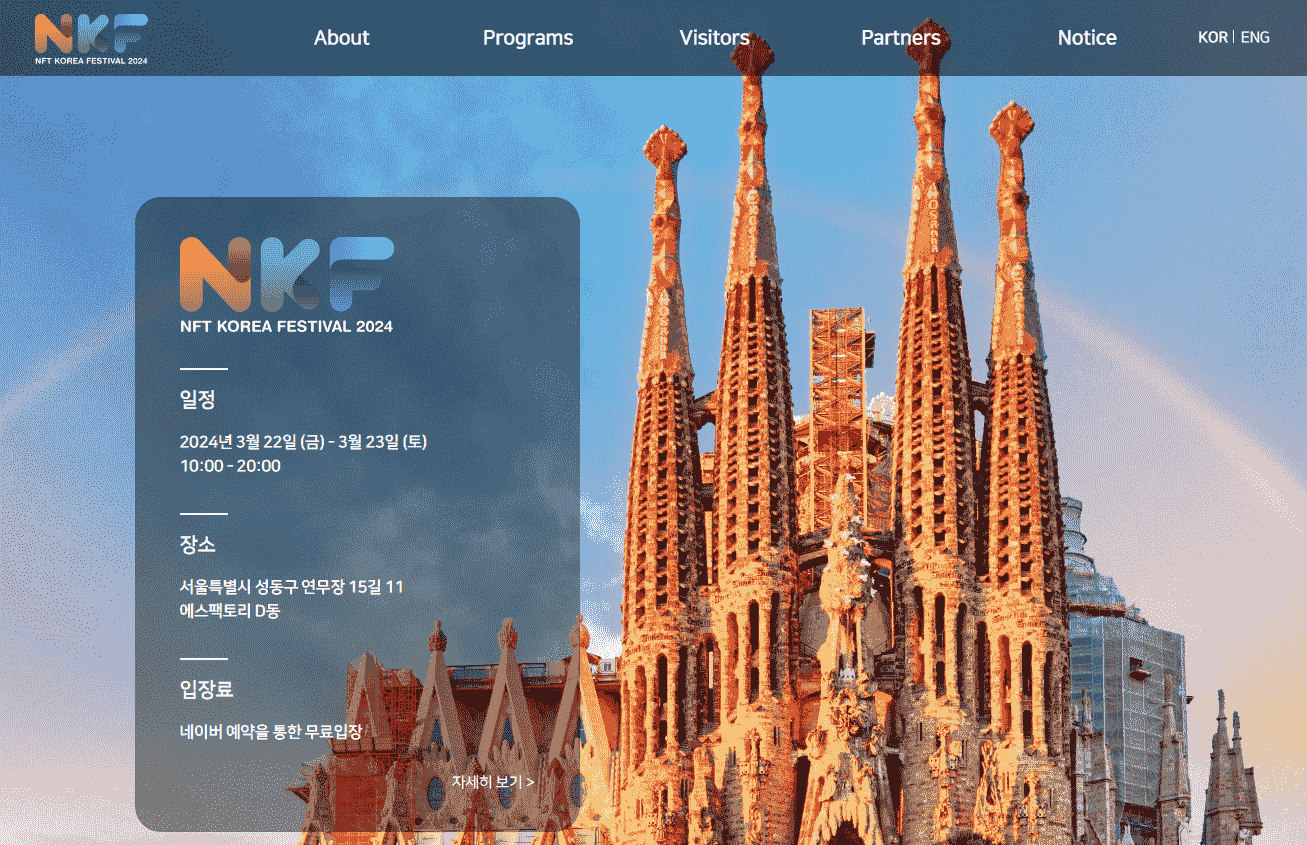Open the About menu
The height and width of the screenshot is (845, 1307).
341,38
